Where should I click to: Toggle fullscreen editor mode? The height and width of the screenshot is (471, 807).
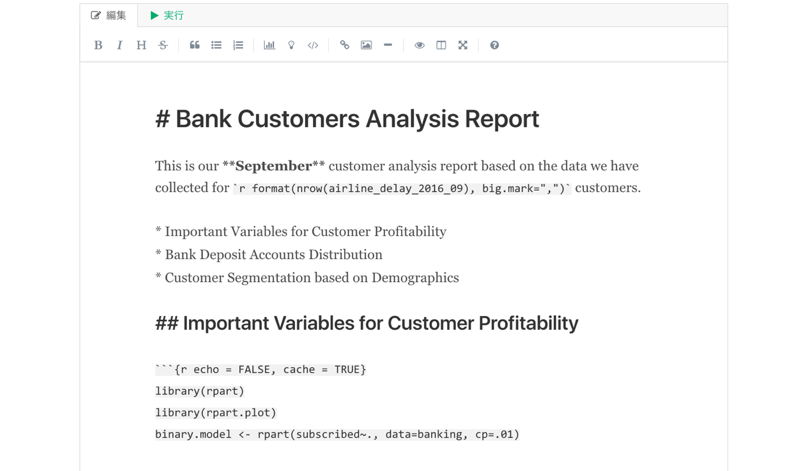[463, 45]
